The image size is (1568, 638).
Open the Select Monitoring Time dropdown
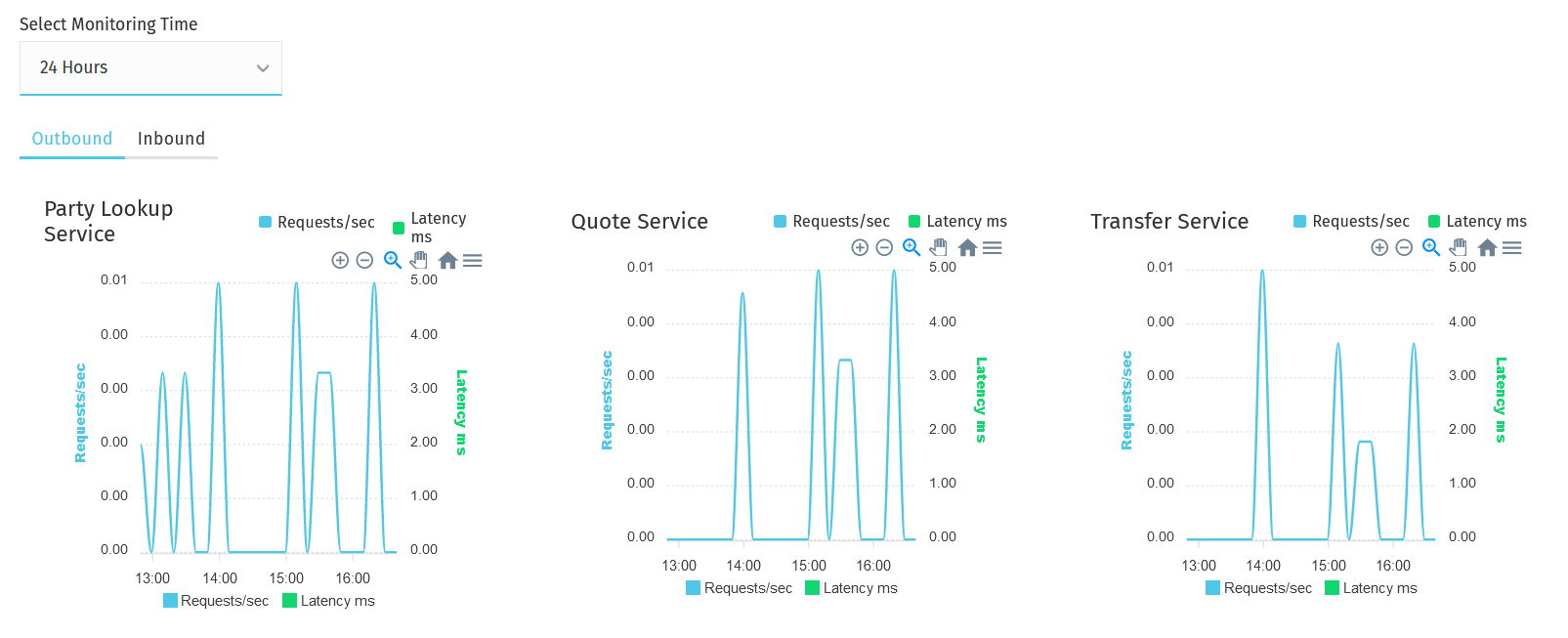[150, 67]
